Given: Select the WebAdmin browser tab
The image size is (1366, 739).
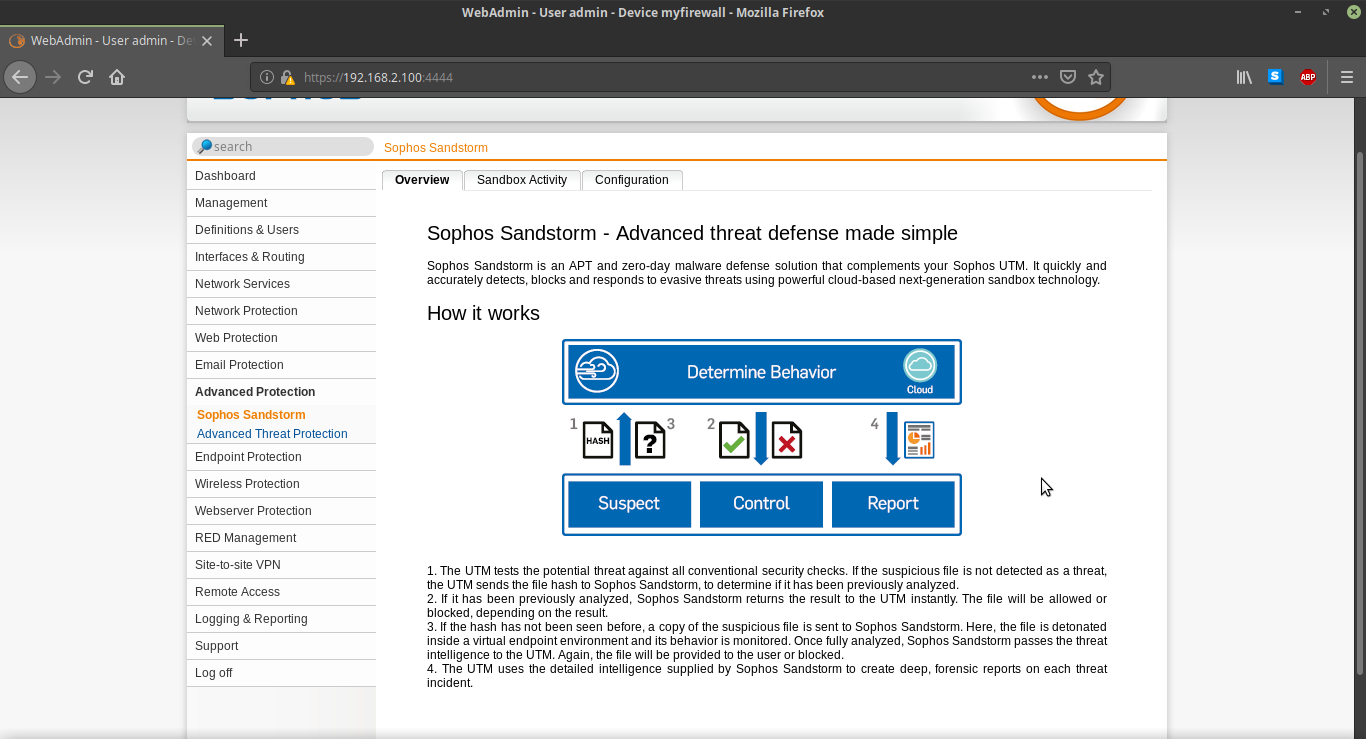Looking at the screenshot, I should click(110, 41).
